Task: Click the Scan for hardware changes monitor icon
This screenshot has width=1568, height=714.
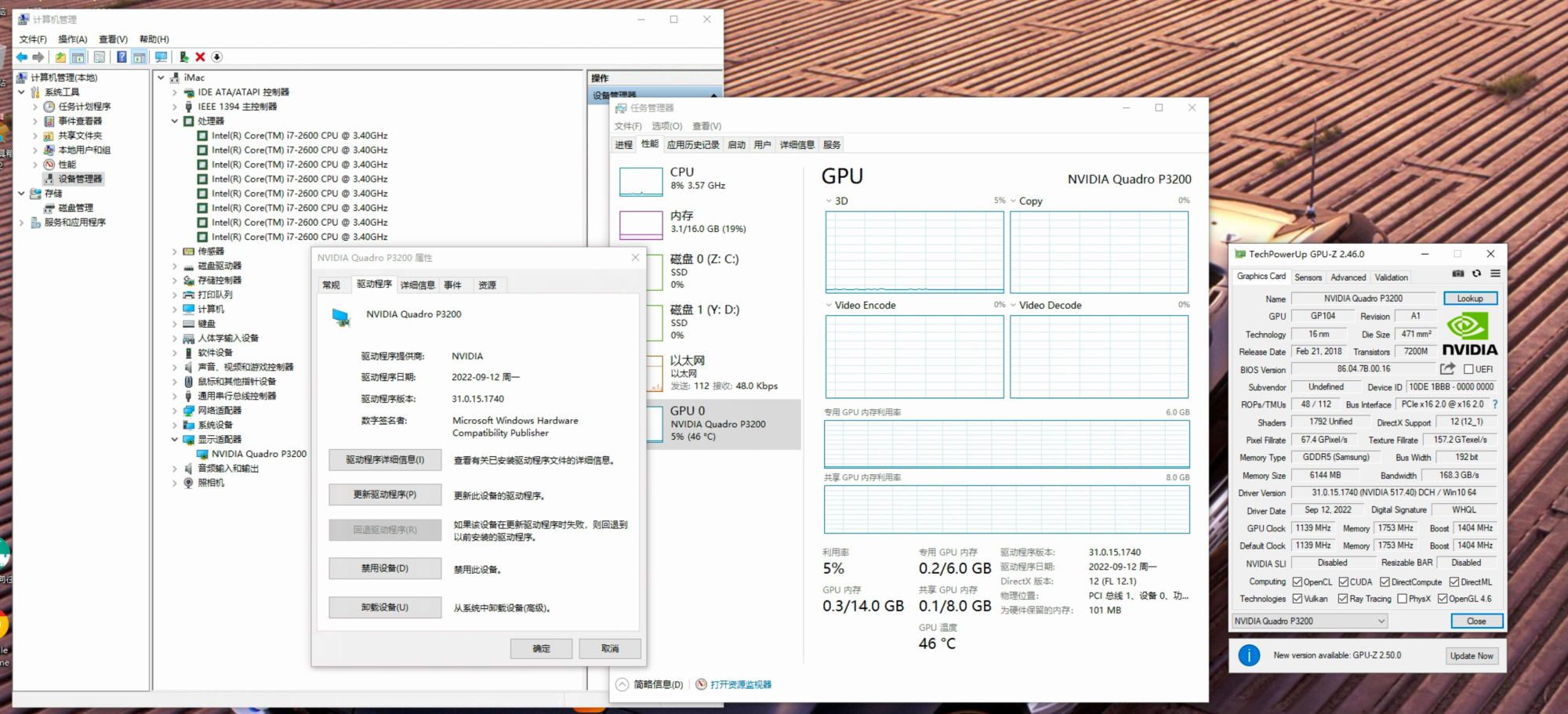Action: (161, 57)
